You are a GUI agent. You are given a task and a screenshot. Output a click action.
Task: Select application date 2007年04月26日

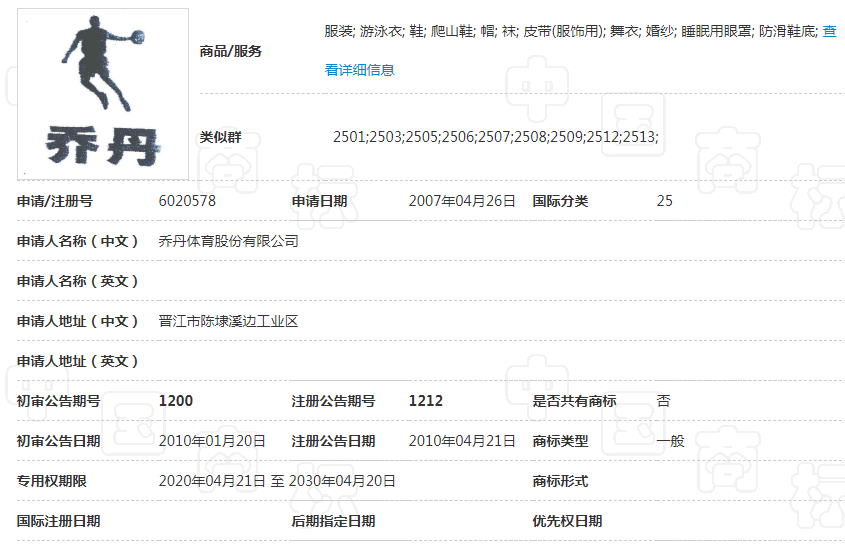point(462,201)
